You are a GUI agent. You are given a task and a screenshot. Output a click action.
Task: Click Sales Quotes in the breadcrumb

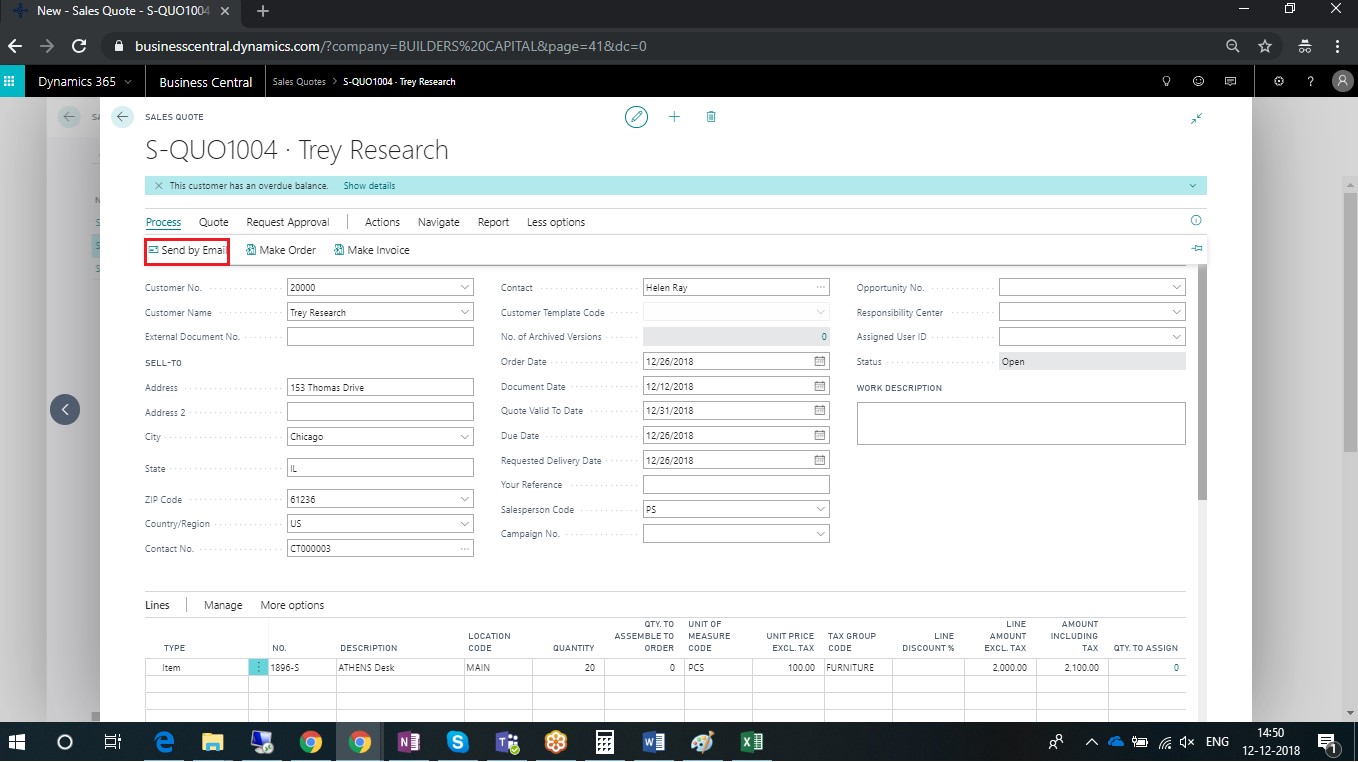[x=300, y=82]
